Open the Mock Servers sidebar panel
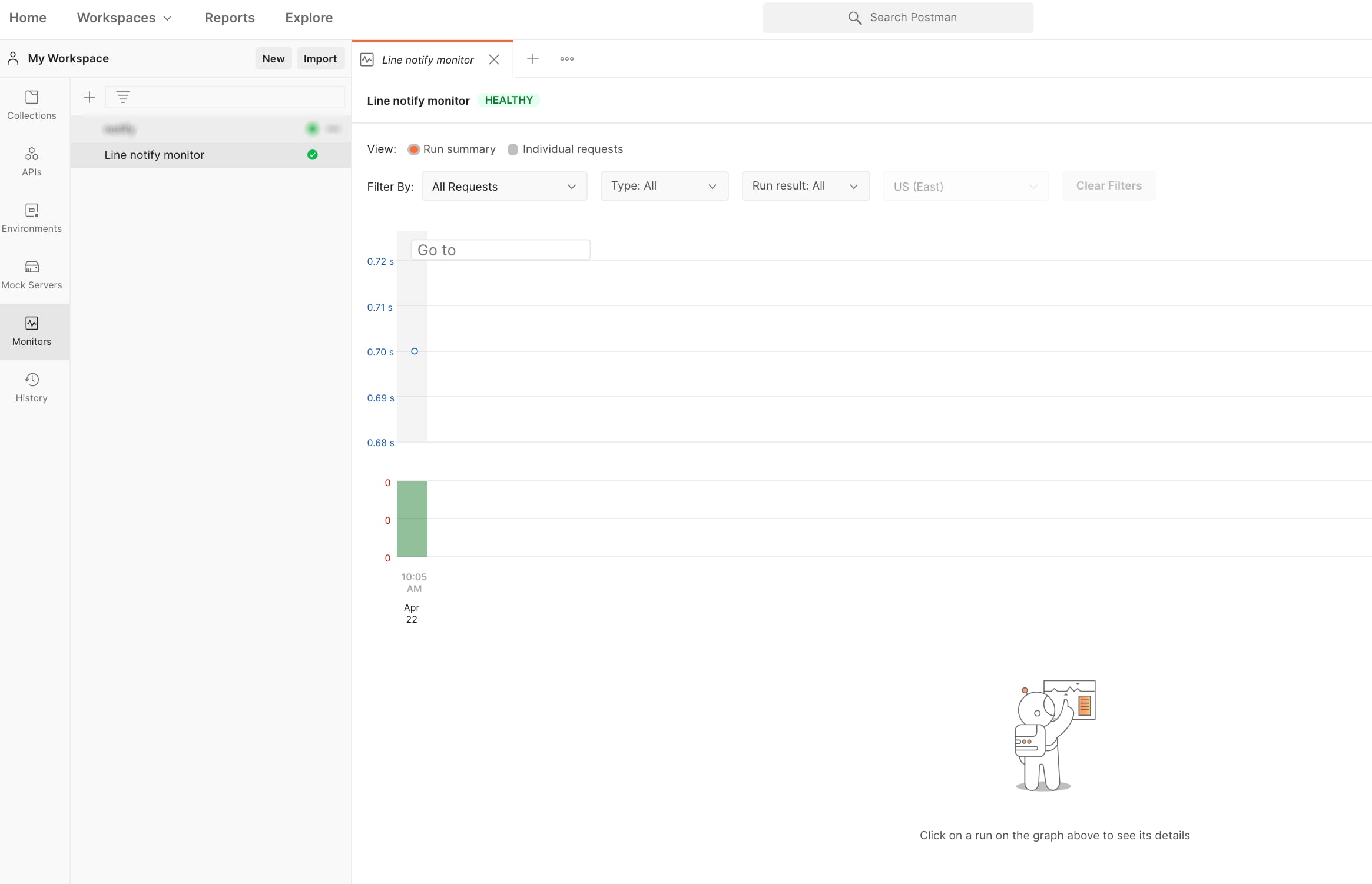Viewport: 1372px width, 884px height. click(32, 275)
